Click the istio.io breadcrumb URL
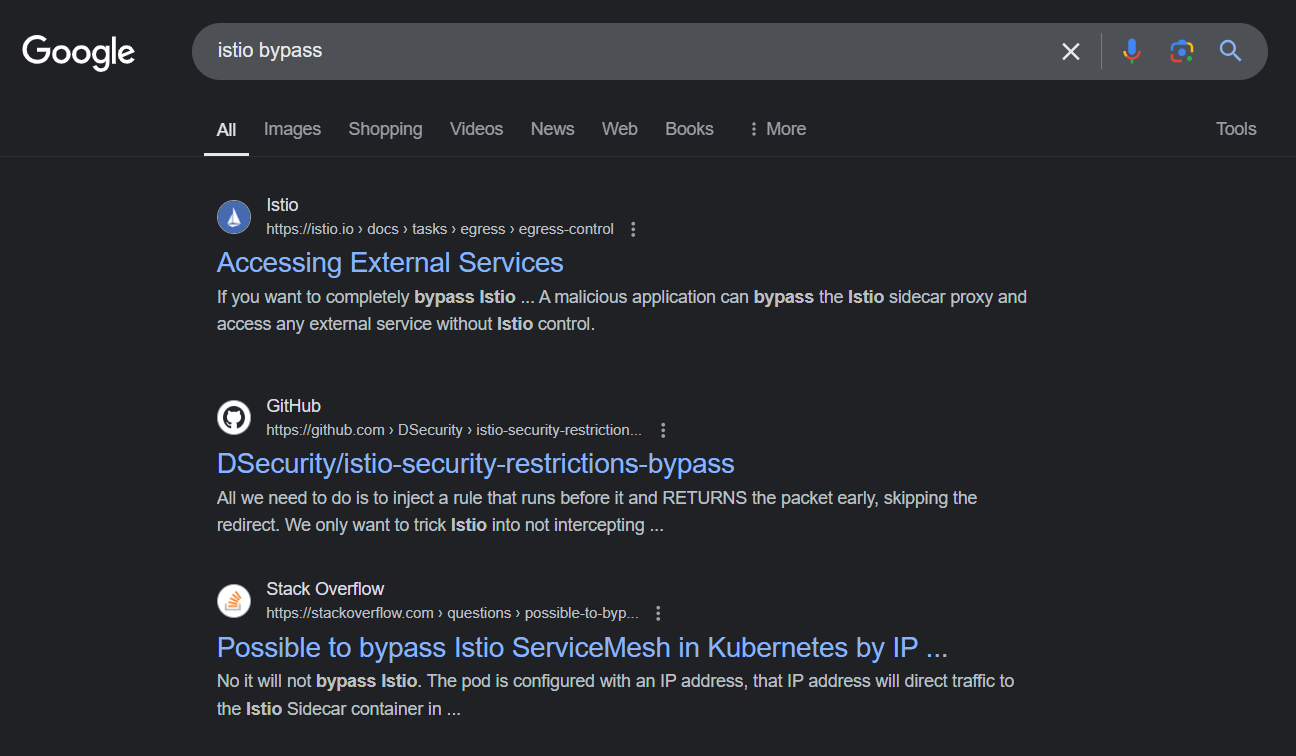Screen dimensions: 1296x756 (440, 229)
